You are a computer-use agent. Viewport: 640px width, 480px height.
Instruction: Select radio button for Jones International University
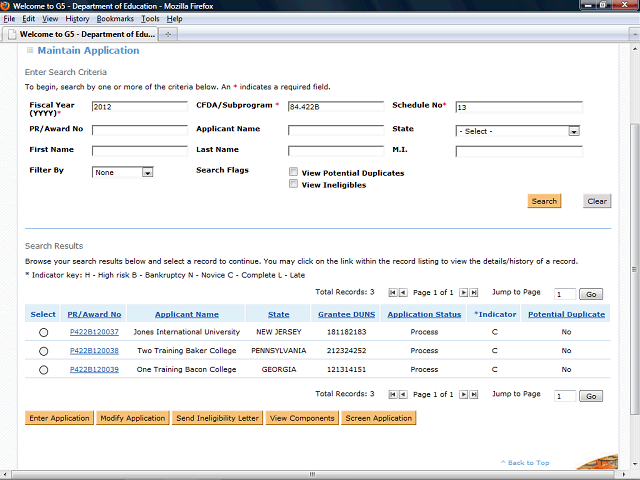click(43, 332)
